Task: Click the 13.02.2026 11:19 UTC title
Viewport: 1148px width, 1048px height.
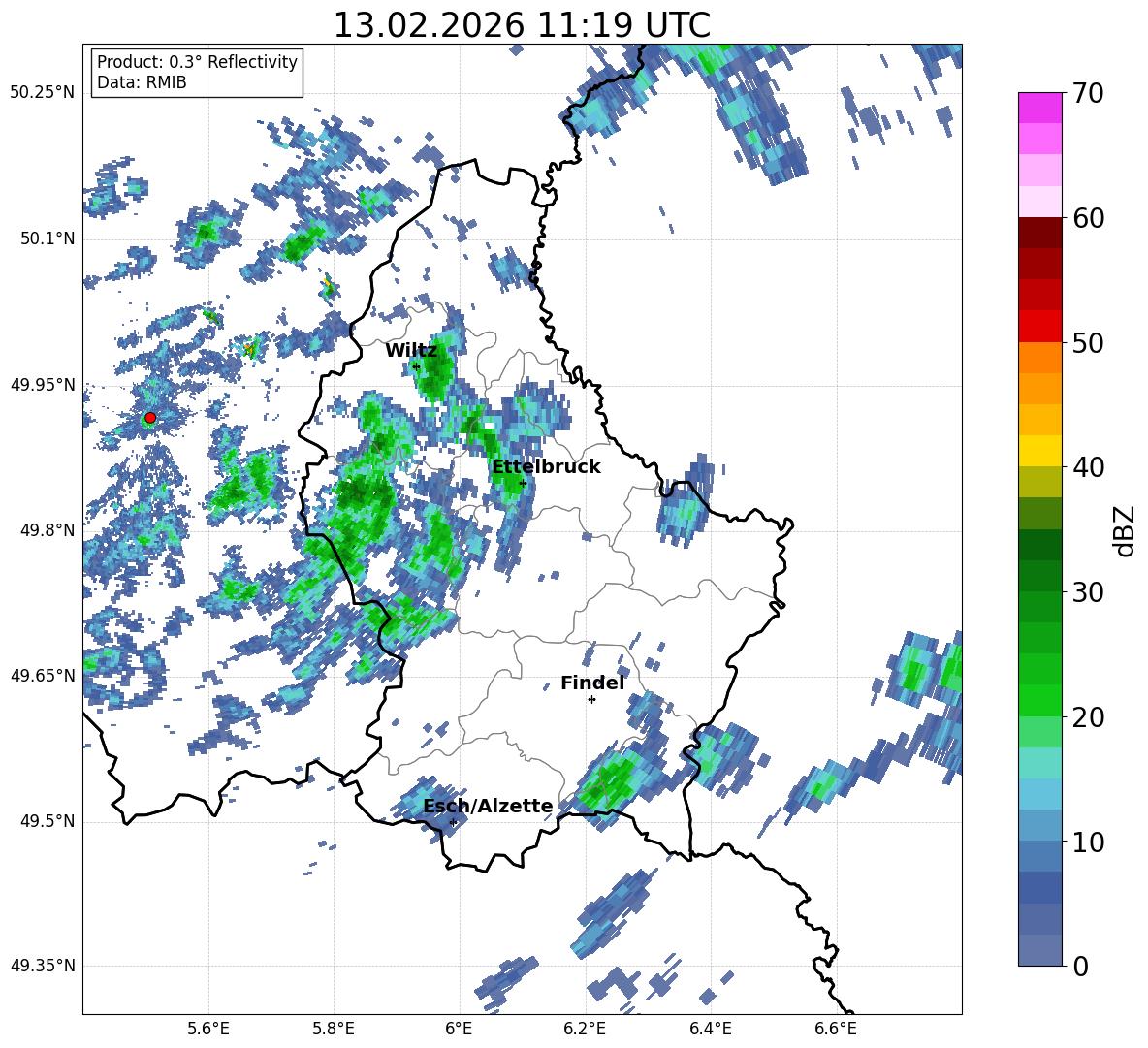Action: click(x=522, y=25)
